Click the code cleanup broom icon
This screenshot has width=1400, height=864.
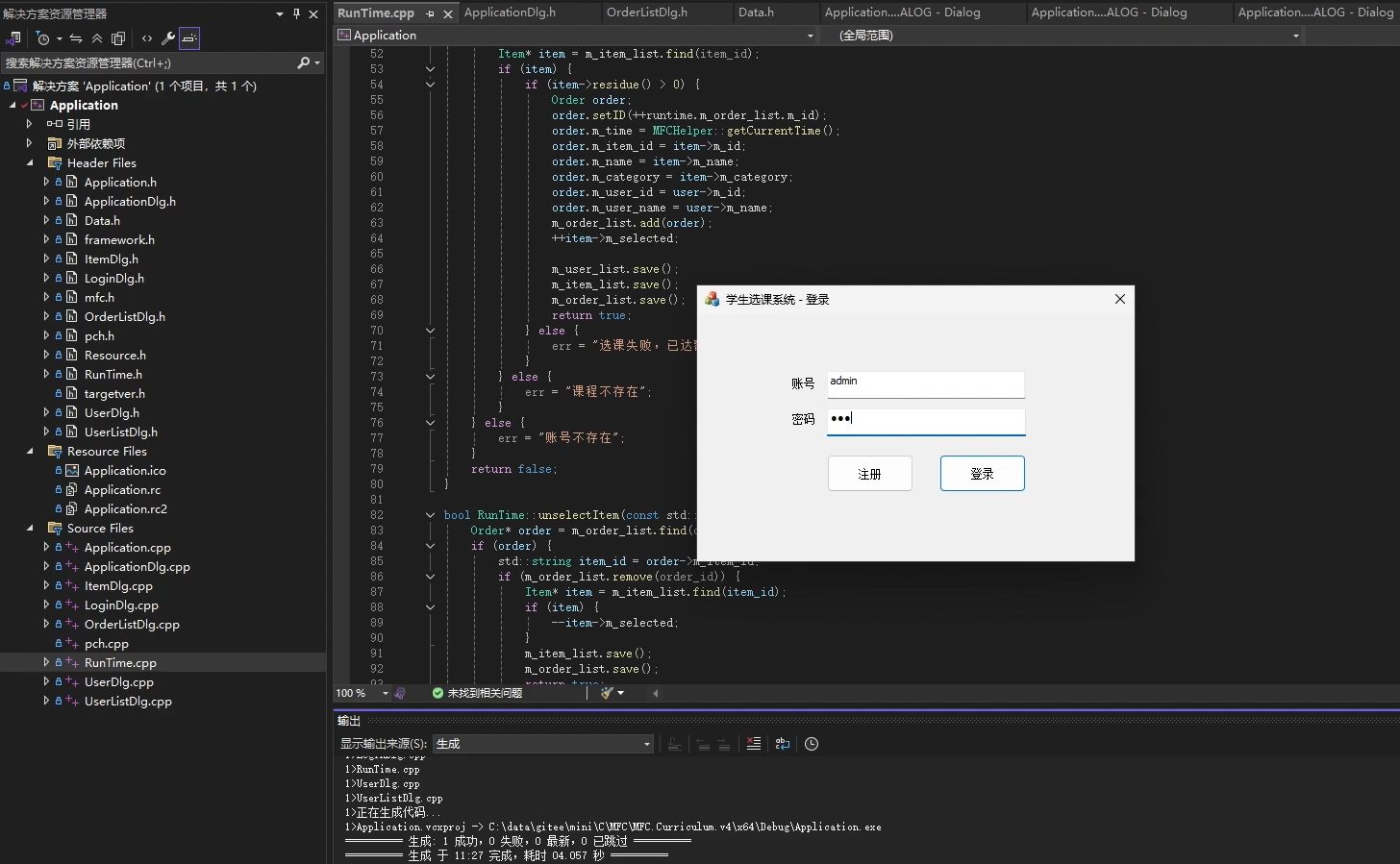coord(607,693)
